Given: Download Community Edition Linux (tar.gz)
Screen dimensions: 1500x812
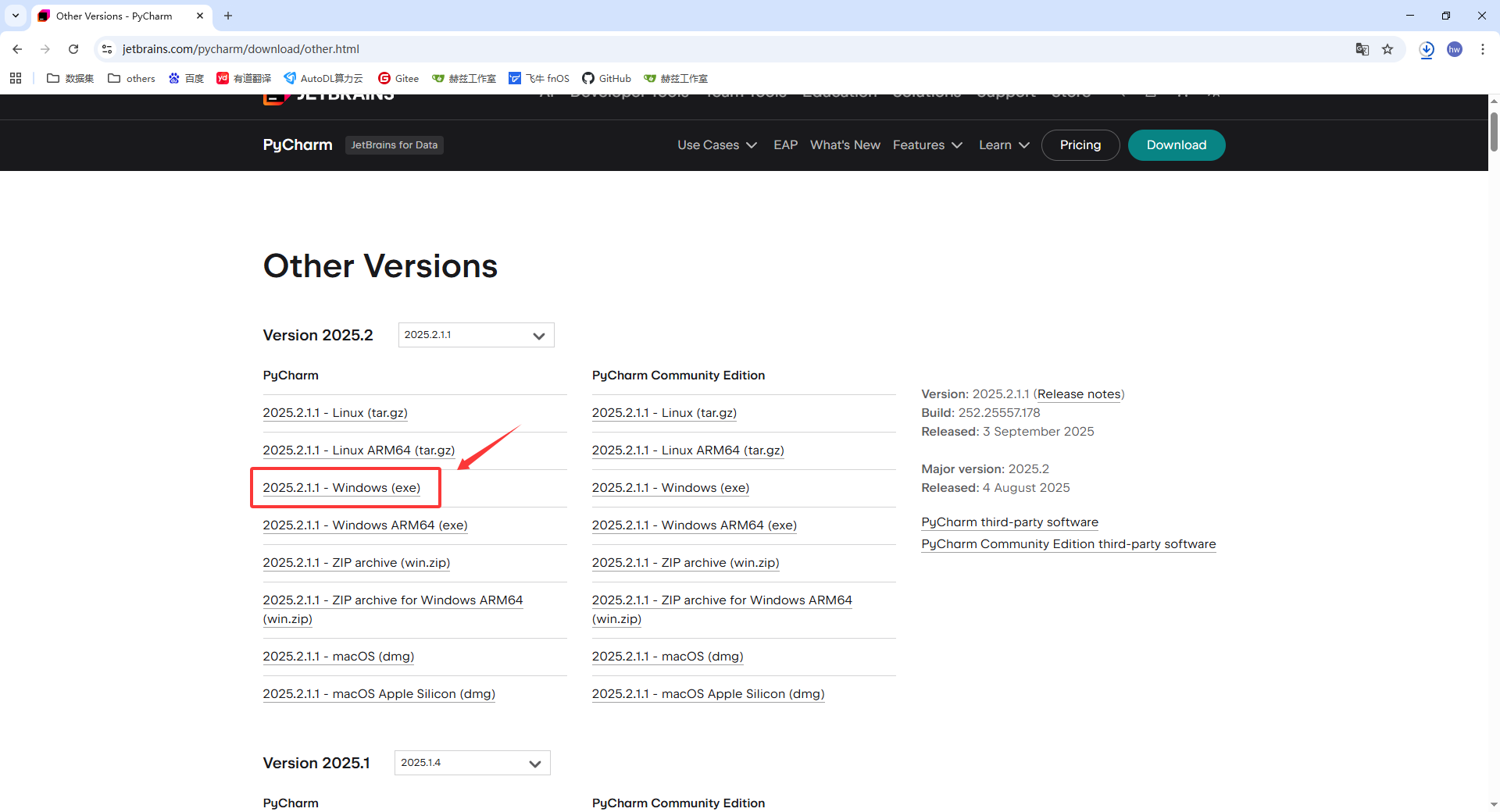Looking at the screenshot, I should 664,413.
